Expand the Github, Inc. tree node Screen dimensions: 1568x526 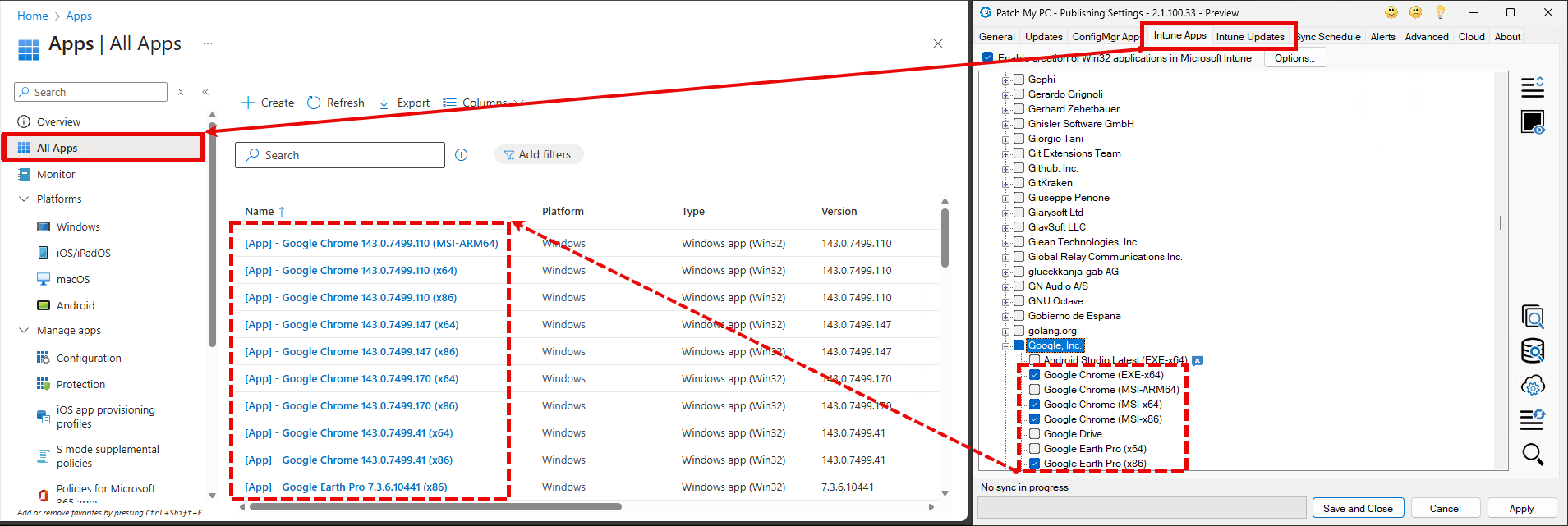(1005, 169)
